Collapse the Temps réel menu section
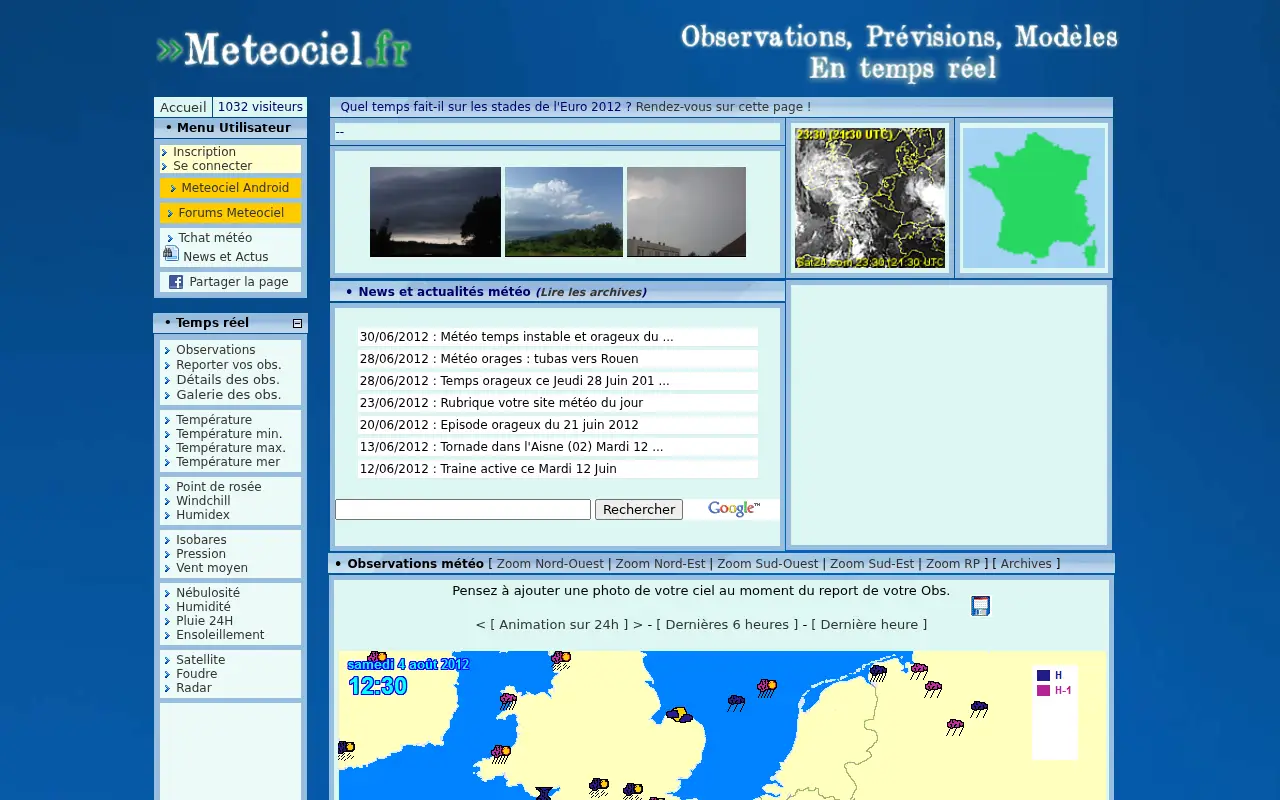1280x800 pixels. tap(297, 323)
